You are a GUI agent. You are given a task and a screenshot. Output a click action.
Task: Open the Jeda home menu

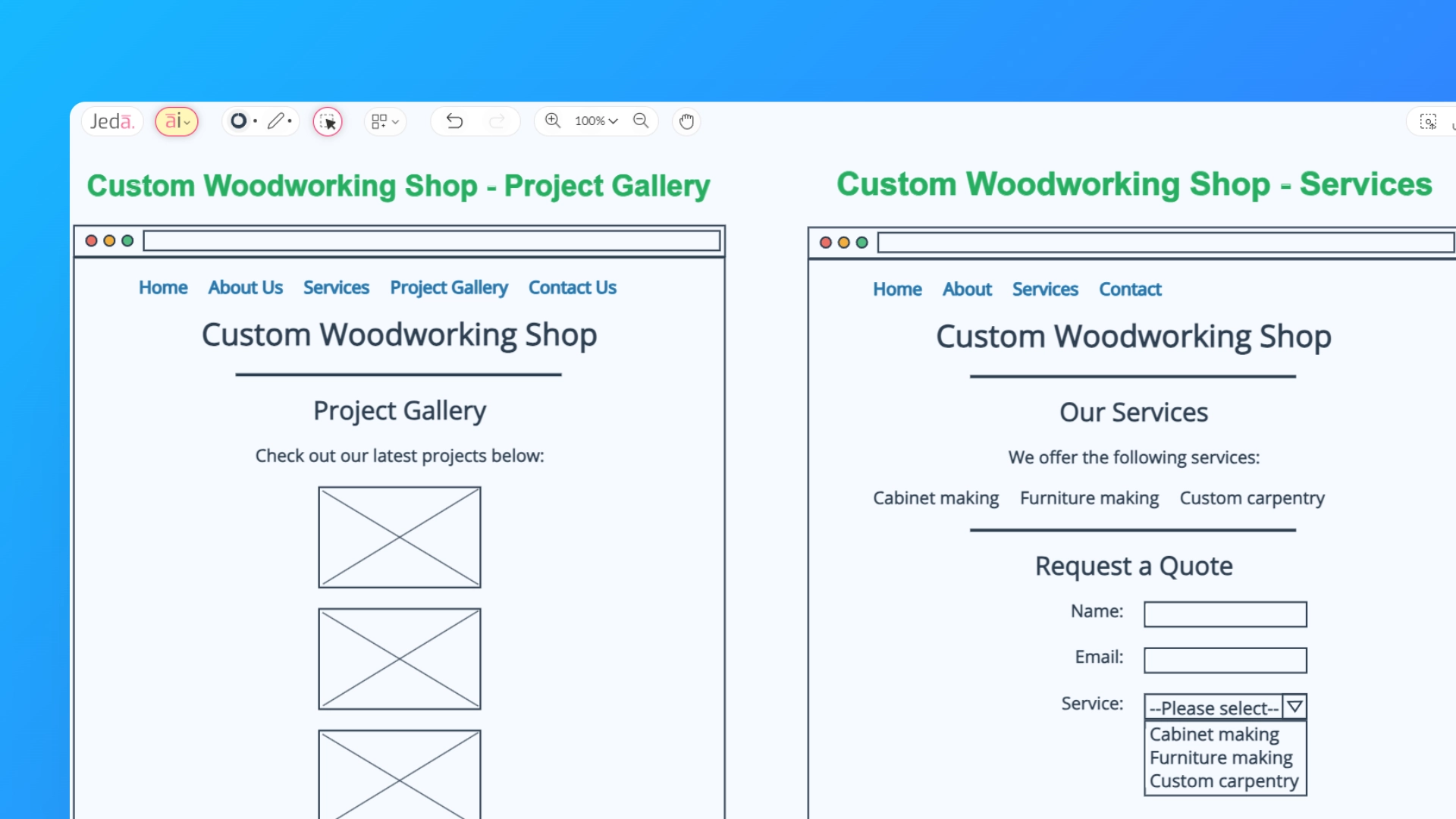click(112, 121)
